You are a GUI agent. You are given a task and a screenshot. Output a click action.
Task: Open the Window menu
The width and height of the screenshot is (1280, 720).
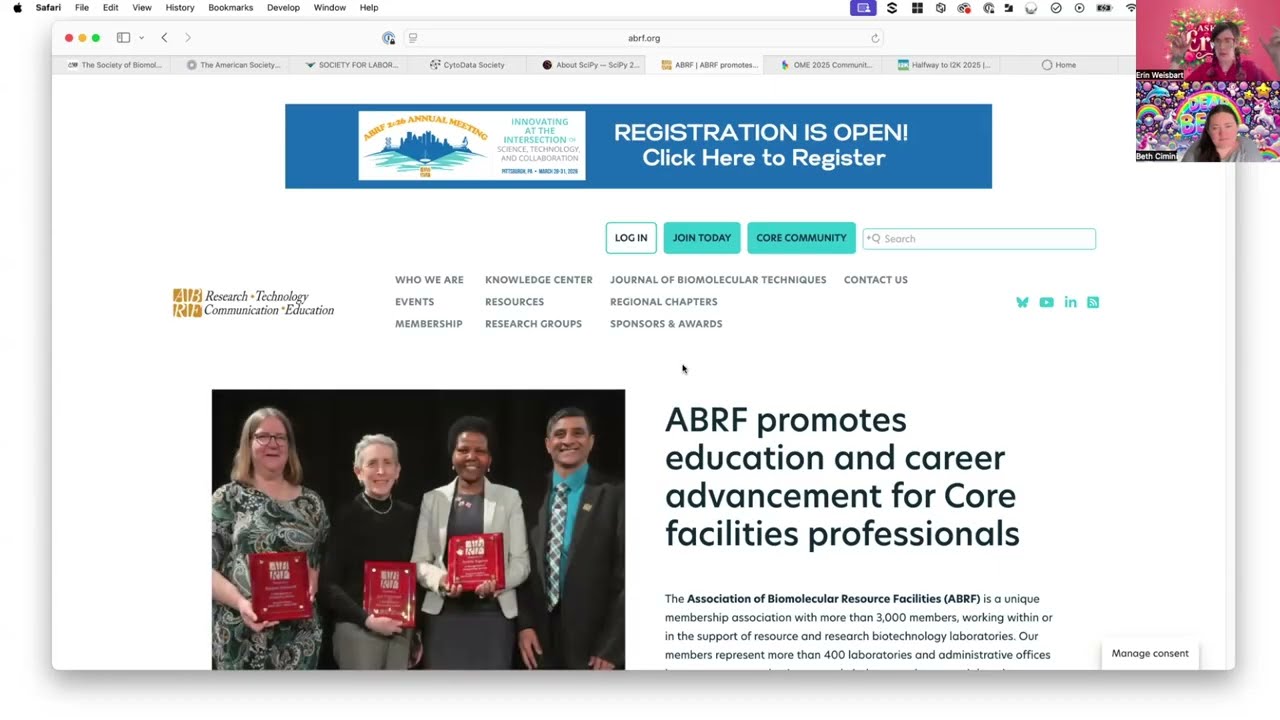329,8
